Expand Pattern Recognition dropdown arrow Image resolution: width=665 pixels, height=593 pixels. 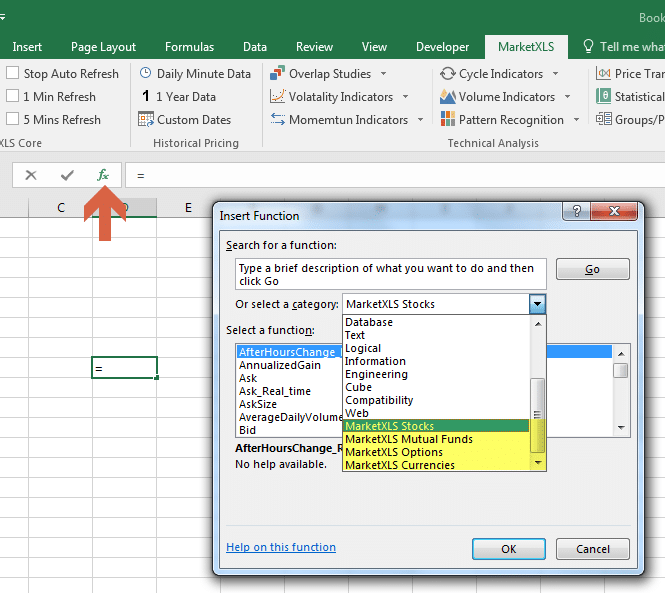click(x=576, y=120)
